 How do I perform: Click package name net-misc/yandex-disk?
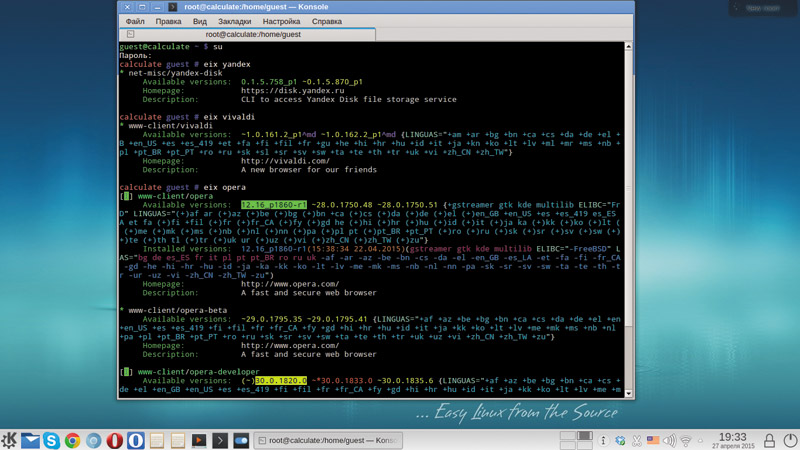click(176, 73)
